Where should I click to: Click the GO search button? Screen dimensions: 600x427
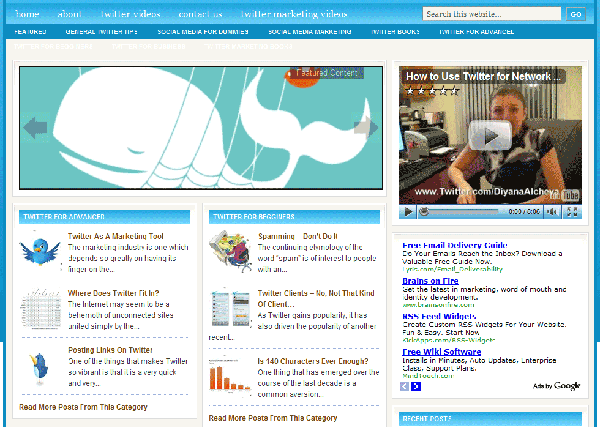[x=576, y=15]
